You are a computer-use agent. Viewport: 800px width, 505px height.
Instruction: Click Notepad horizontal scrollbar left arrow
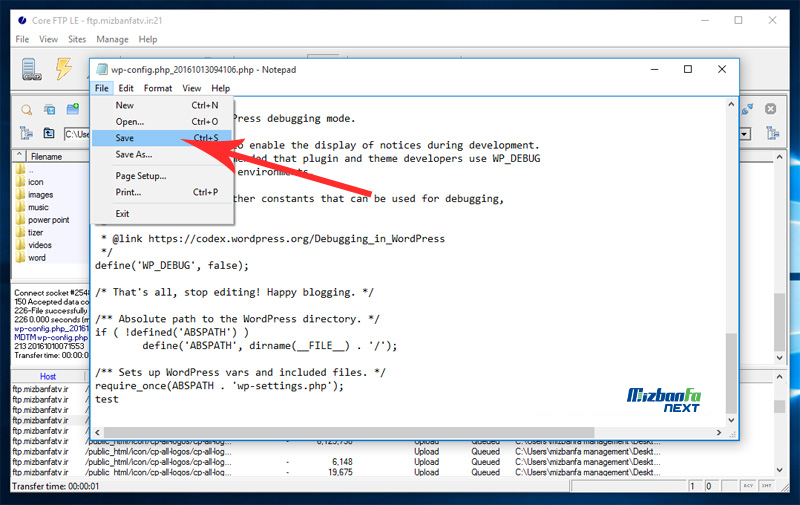pyautogui.click(x=97, y=432)
